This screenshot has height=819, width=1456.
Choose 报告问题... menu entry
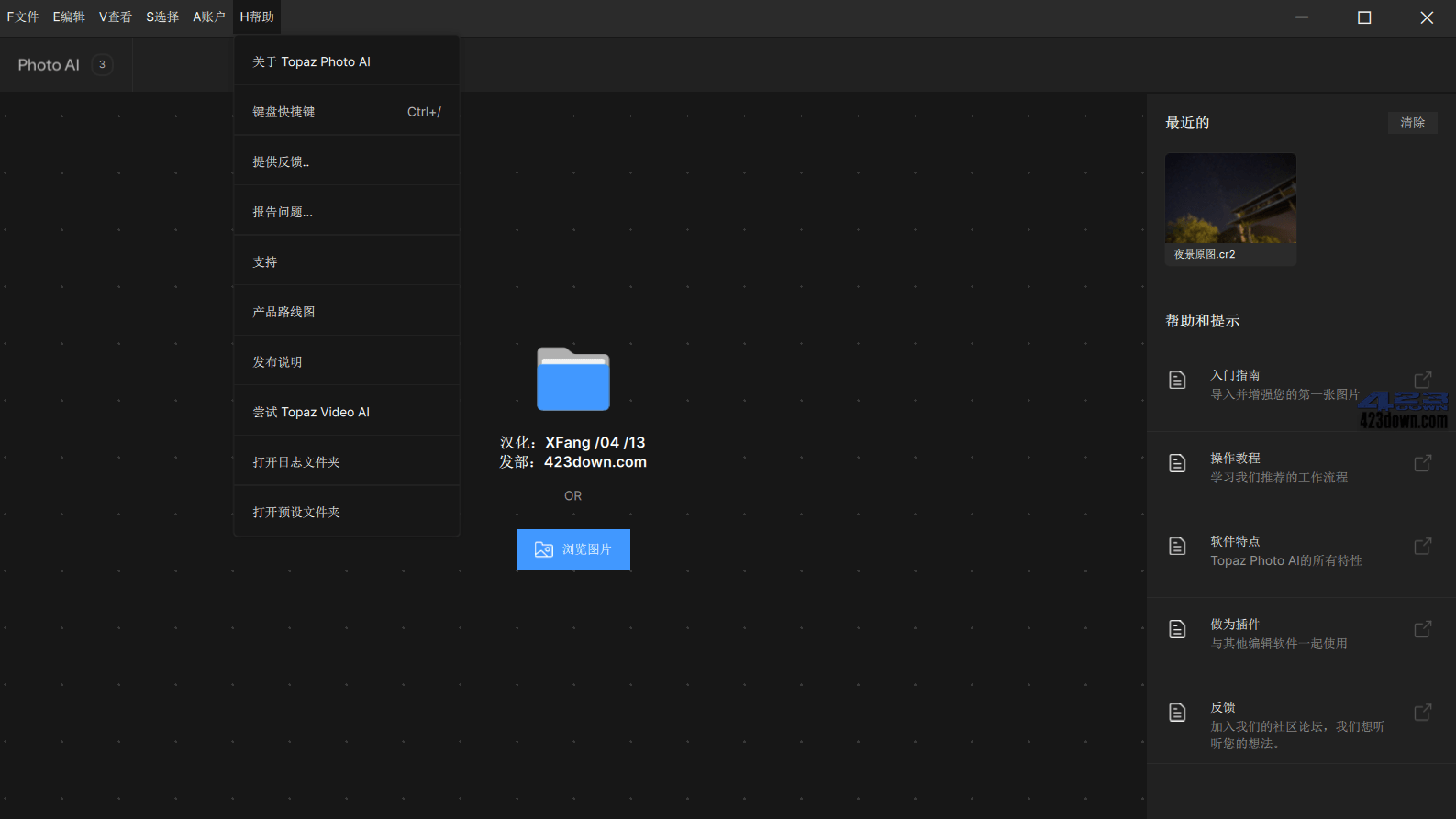(x=347, y=212)
